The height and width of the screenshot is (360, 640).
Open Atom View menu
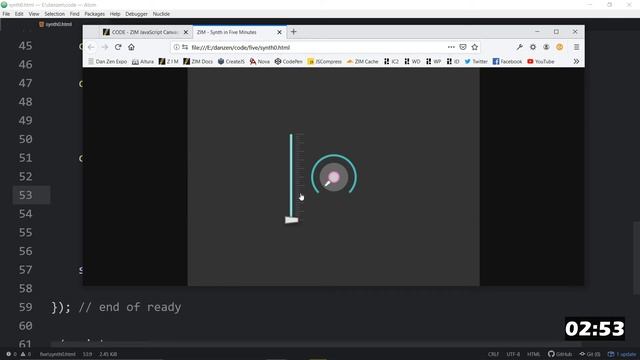click(x=34, y=14)
